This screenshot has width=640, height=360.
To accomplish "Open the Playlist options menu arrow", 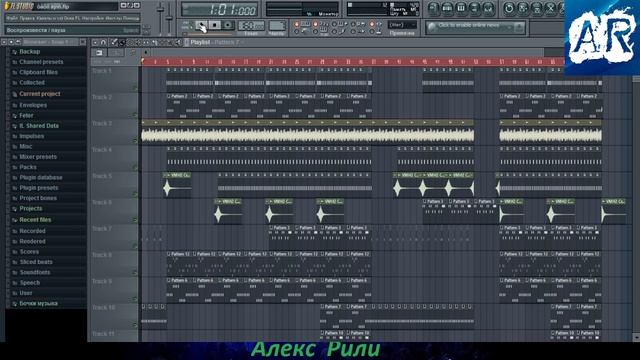I will [x=95, y=42].
